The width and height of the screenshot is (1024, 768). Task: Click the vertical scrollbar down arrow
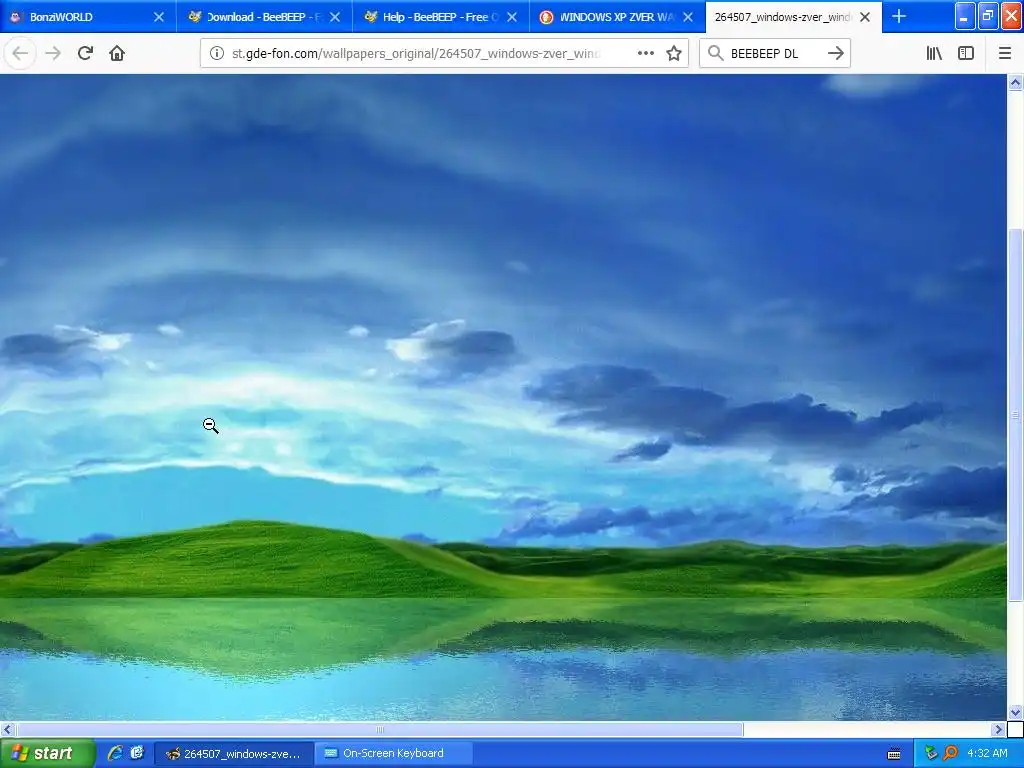tap(1015, 712)
